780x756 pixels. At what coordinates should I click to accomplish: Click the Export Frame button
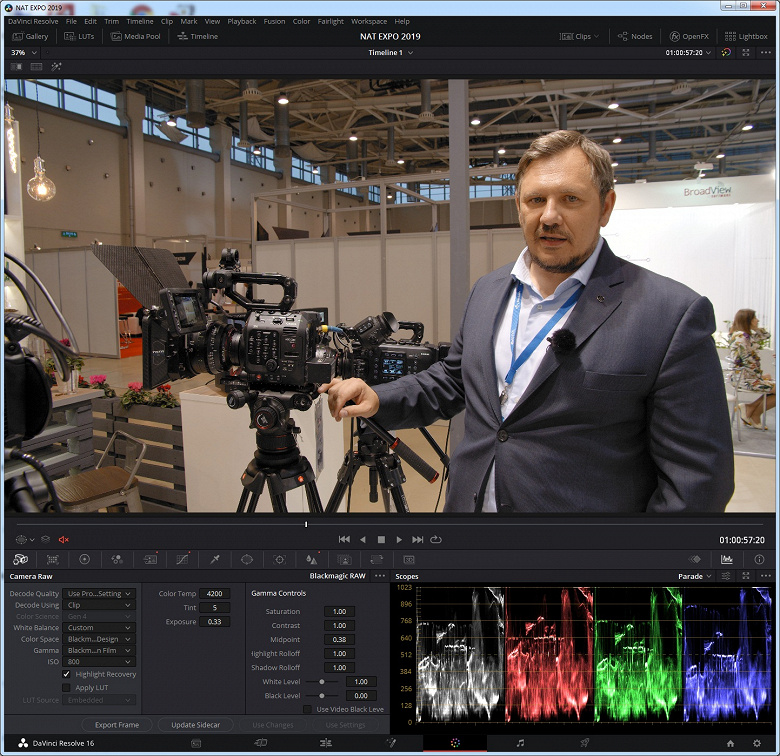[117, 725]
